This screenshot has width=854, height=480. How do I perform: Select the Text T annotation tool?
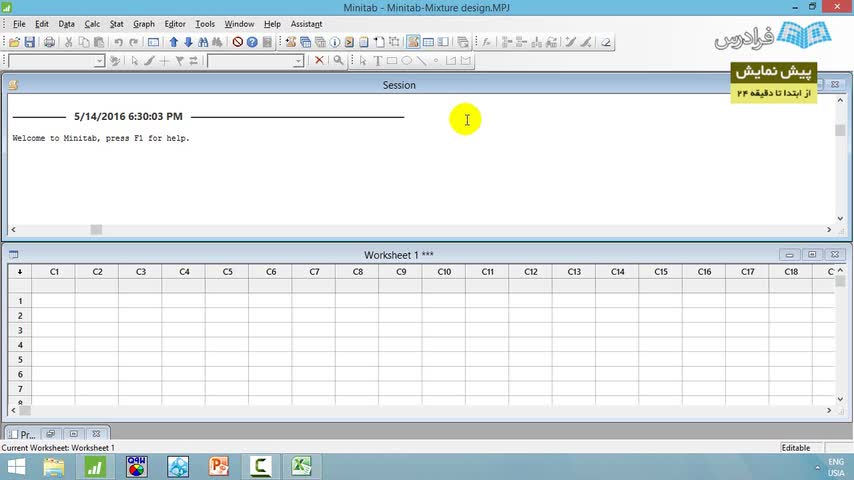377,61
